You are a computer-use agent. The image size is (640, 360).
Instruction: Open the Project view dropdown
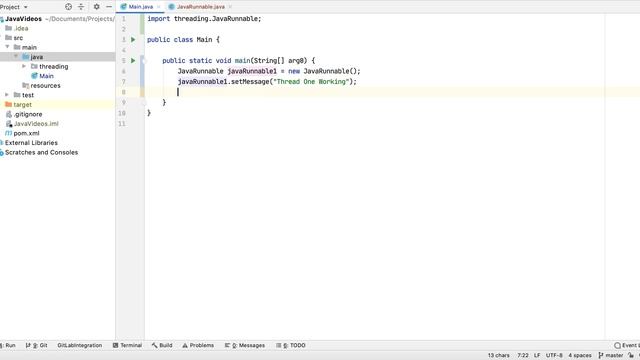point(14,7)
